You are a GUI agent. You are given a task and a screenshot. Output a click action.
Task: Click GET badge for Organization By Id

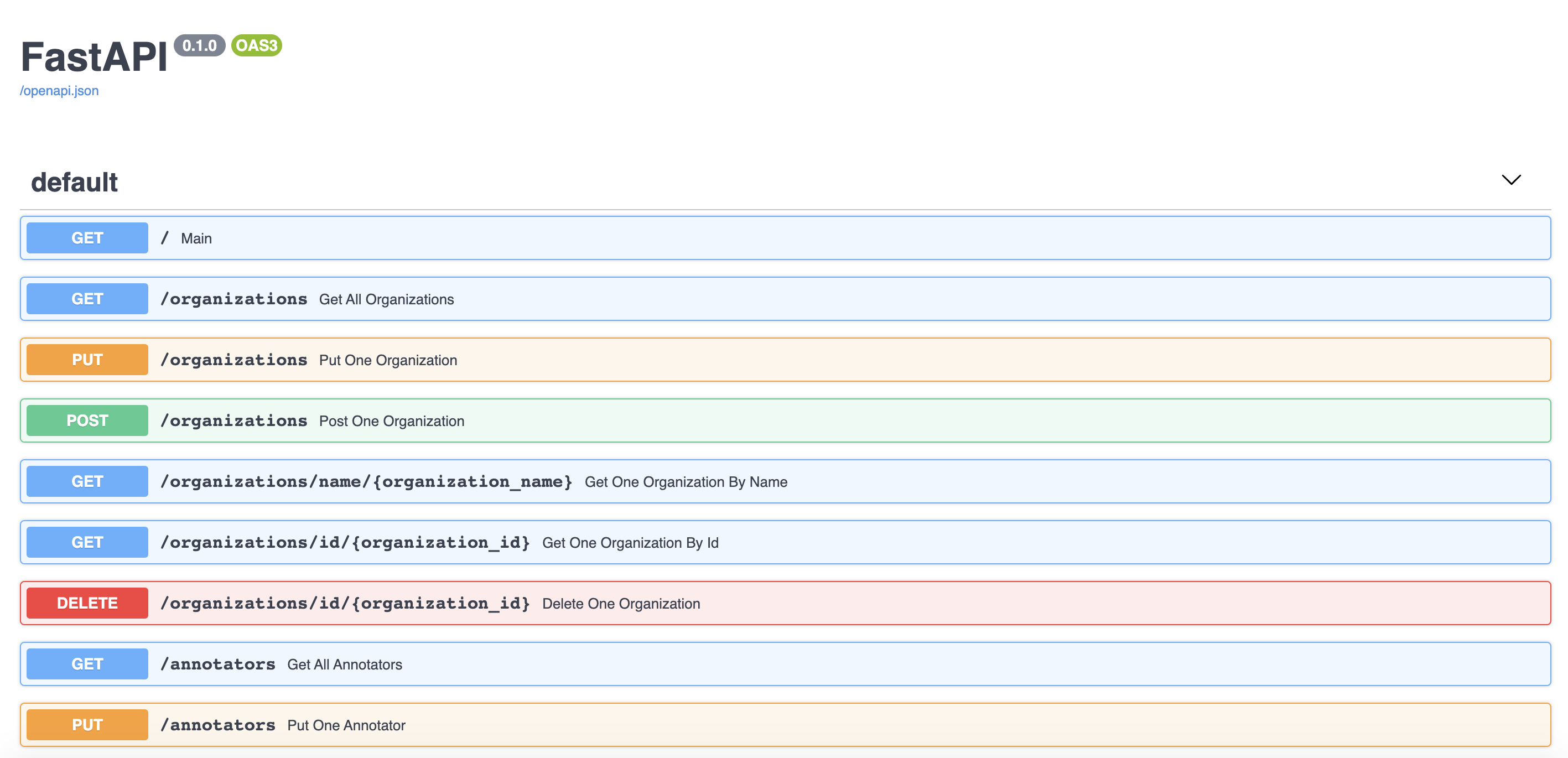click(87, 542)
